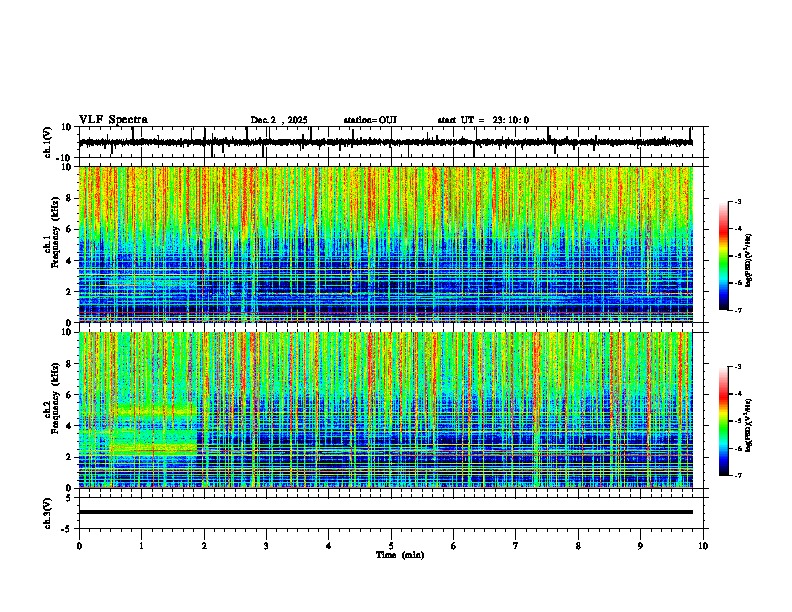Viewport: 792px width, 612px height.
Task: Click the time axis tick label '5'
Action: (391, 546)
